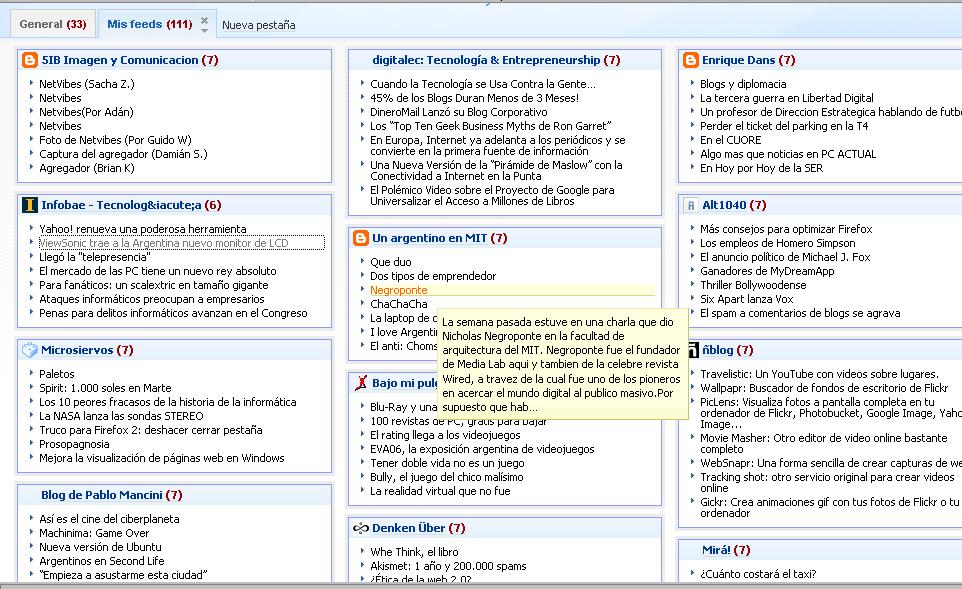Click the Microsiervos feed icon

tap(29, 350)
